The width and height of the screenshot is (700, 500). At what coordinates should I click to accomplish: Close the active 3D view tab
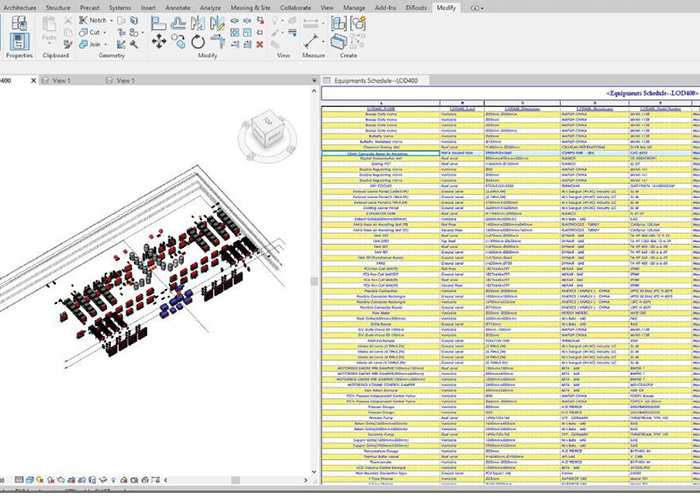point(33,80)
